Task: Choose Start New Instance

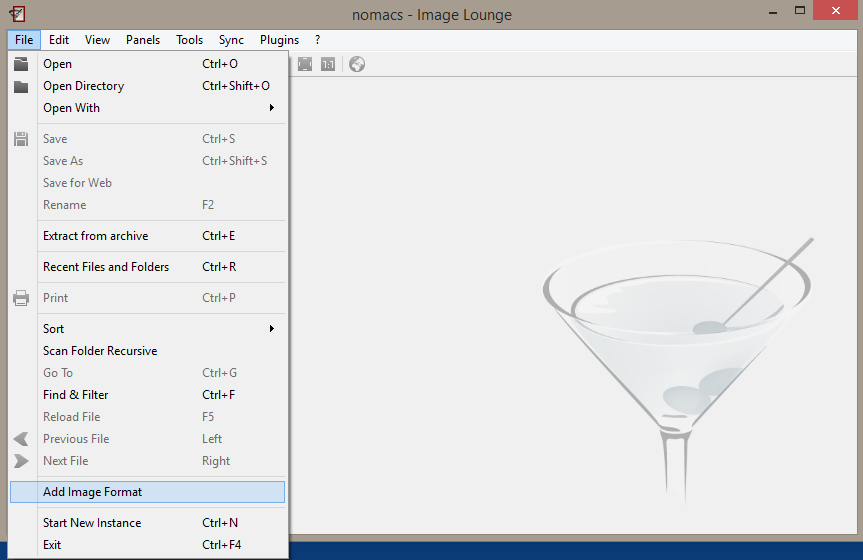Action: coord(148,523)
